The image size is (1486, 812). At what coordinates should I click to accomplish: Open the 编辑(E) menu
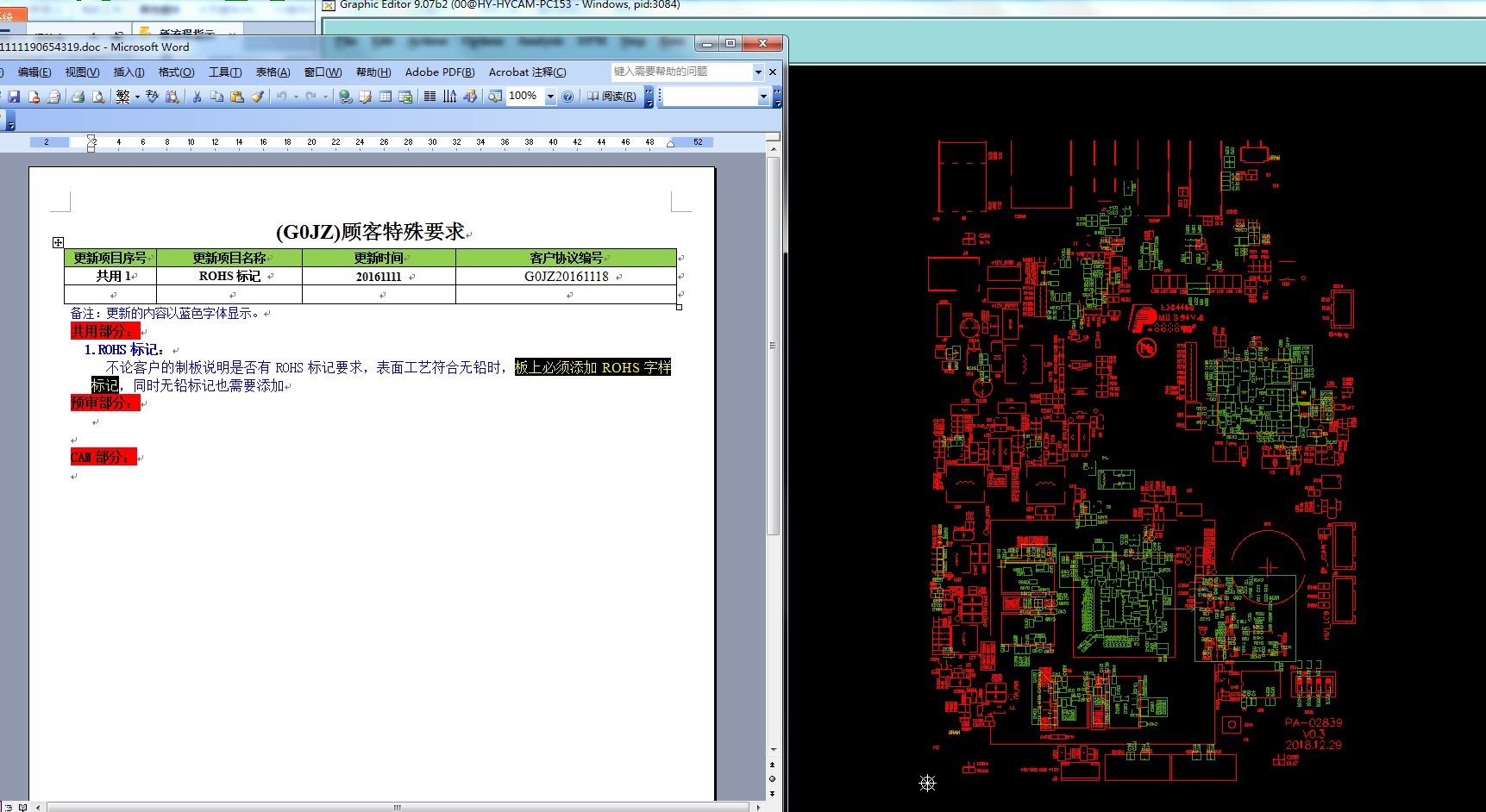34,72
